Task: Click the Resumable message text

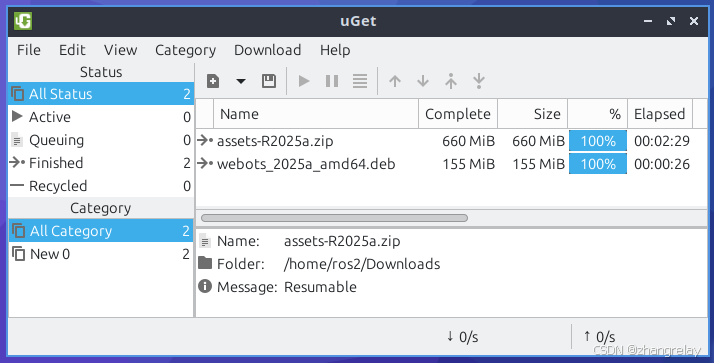Action: click(x=320, y=287)
